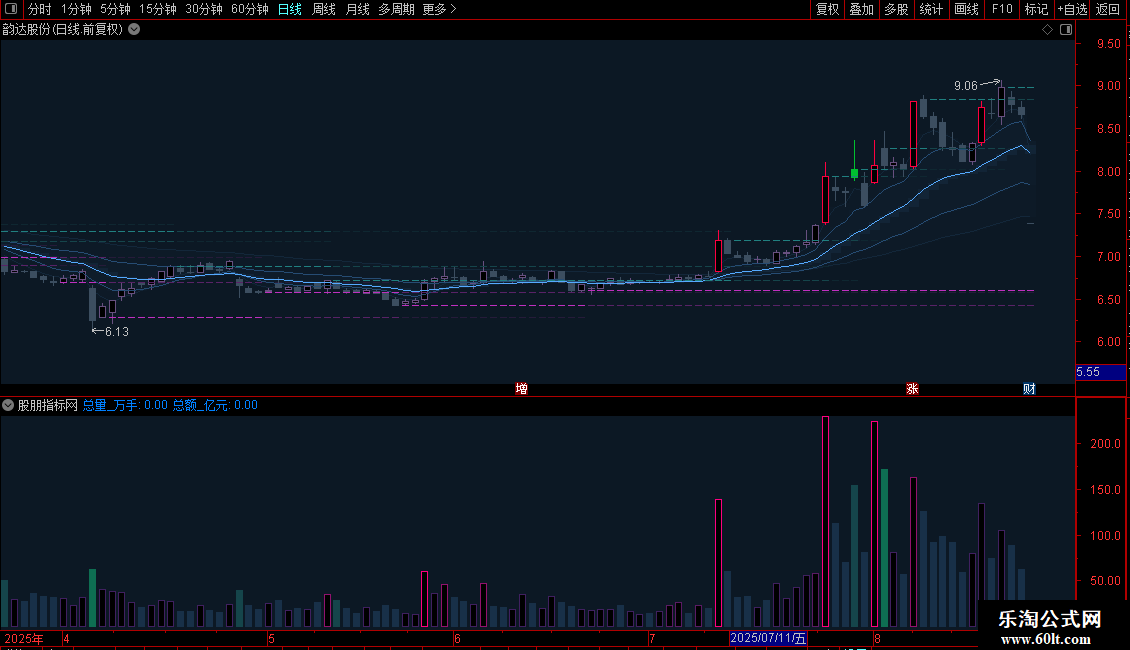
Task: Click the diamond icon above the chart
Action: pos(1048,30)
